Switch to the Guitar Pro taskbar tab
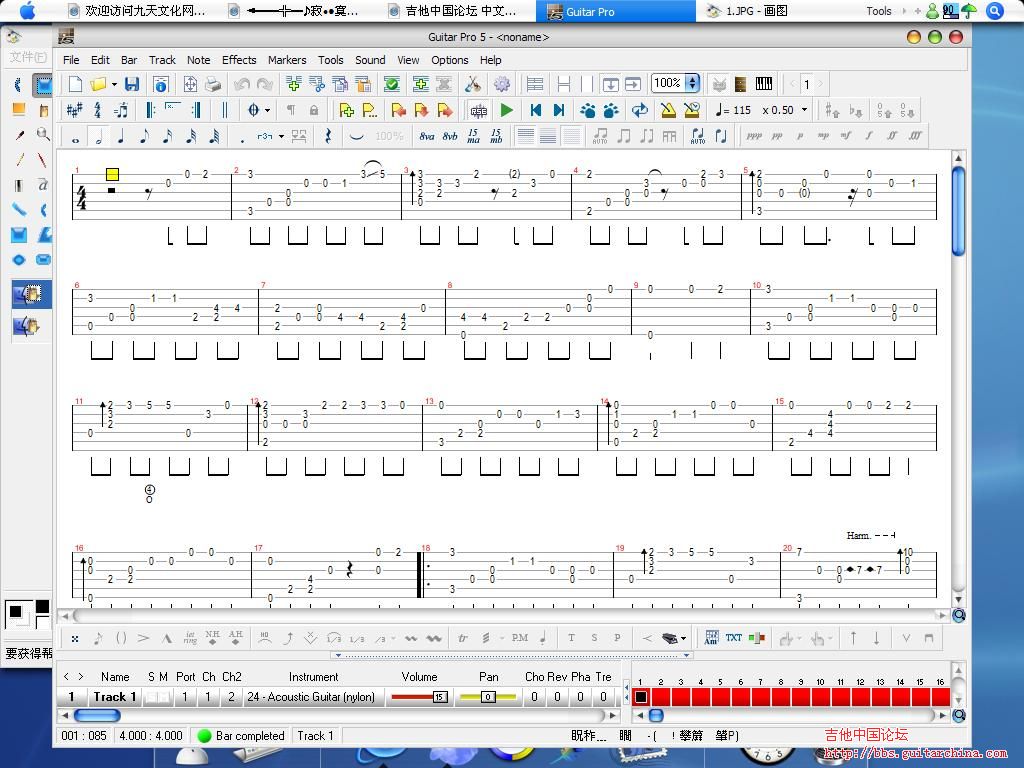 [x=615, y=11]
